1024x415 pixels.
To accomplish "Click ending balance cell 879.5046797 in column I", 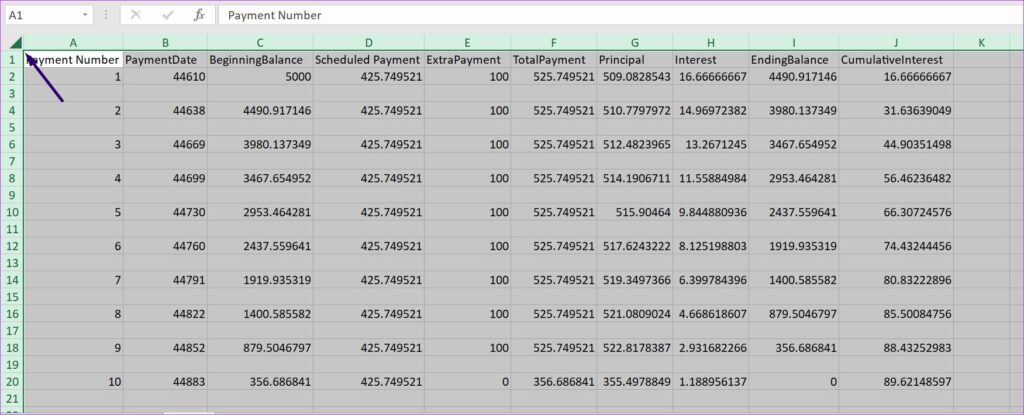I will [793, 314].
